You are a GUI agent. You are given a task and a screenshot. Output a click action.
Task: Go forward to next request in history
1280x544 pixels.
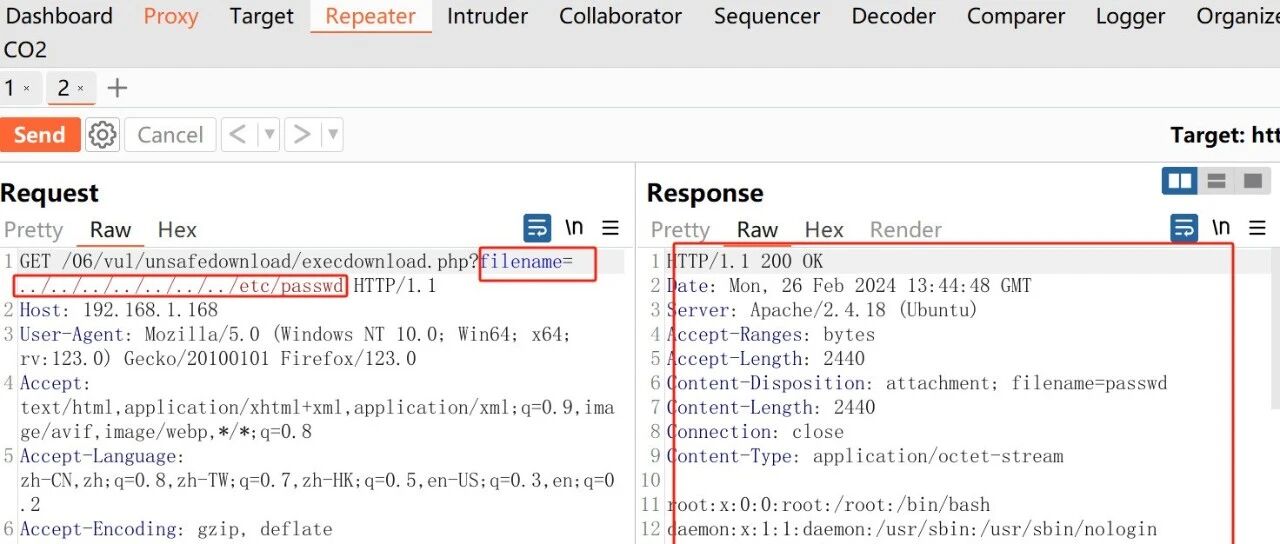point(302,135)
